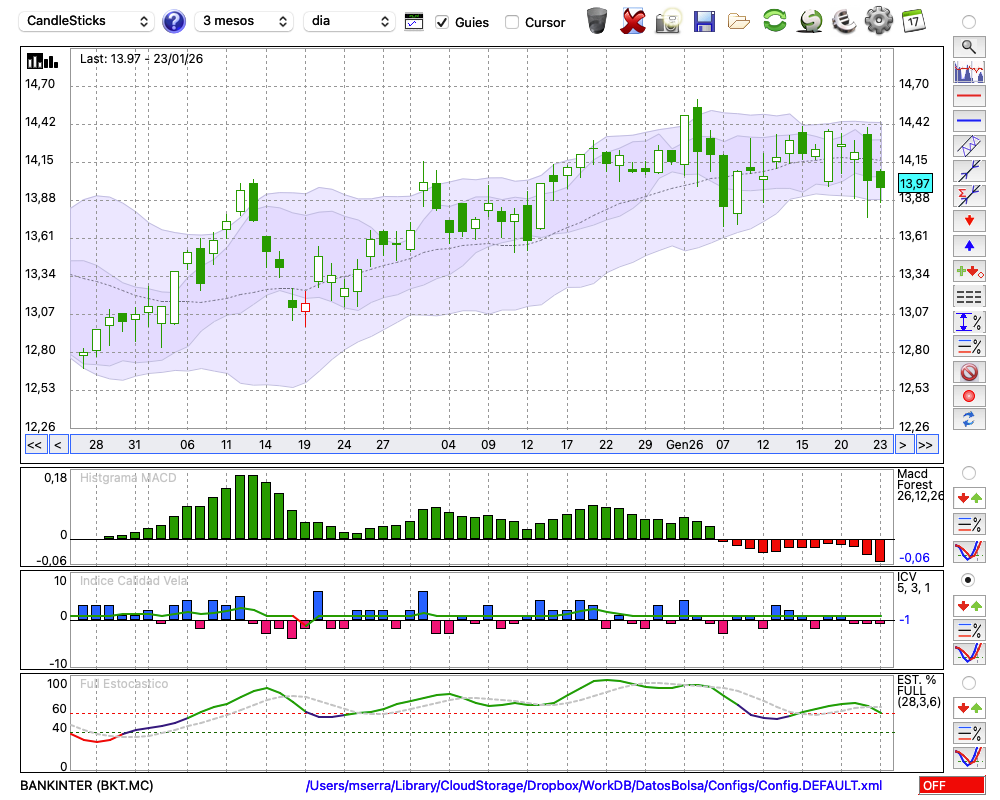Viewport: 1000px width, 800px height.
Task: Click the trash can icon in toolbar
Action: (597, 20)
